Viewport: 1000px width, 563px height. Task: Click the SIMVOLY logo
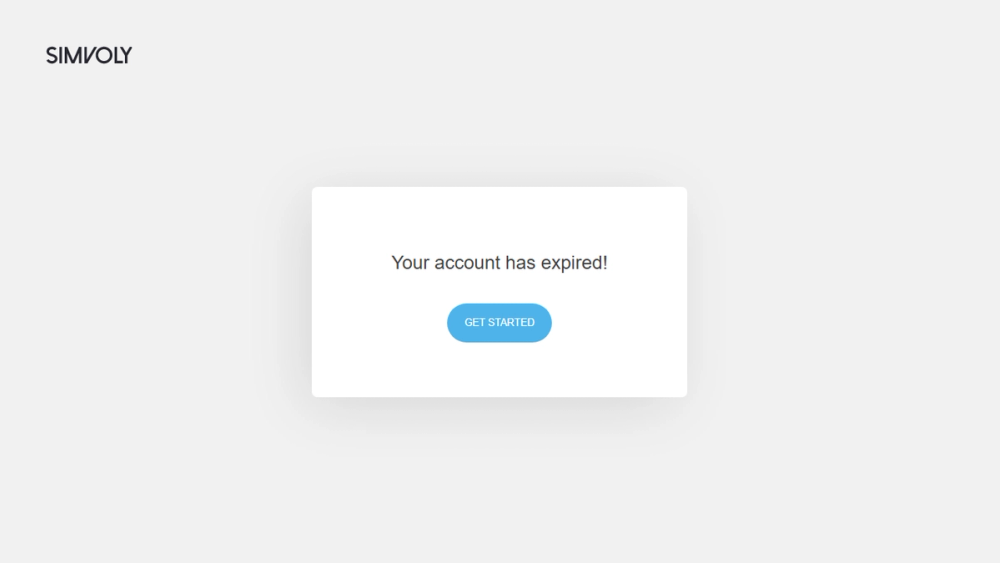[89, 55]
